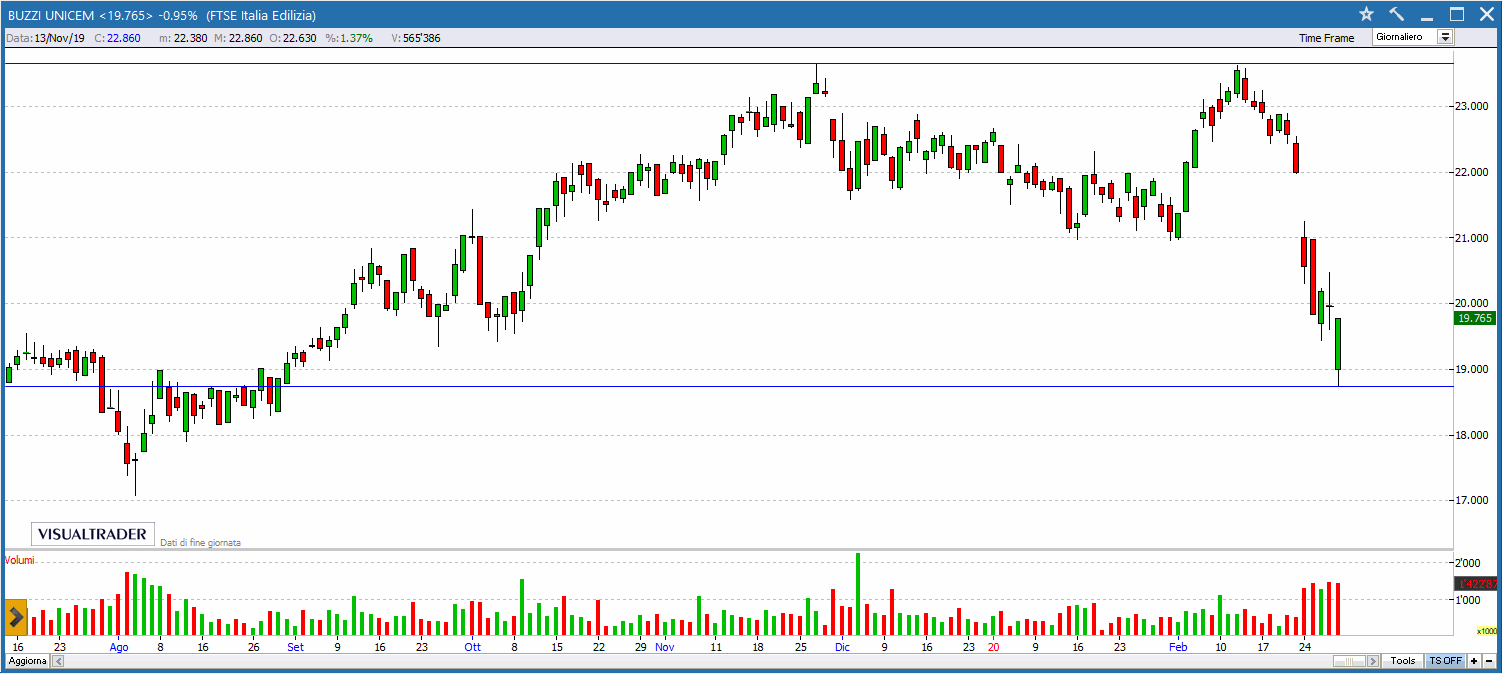Add chart to favorites with star icon
The image size is (1502, 674).
pyautogui.click(x=1367, y=14)
